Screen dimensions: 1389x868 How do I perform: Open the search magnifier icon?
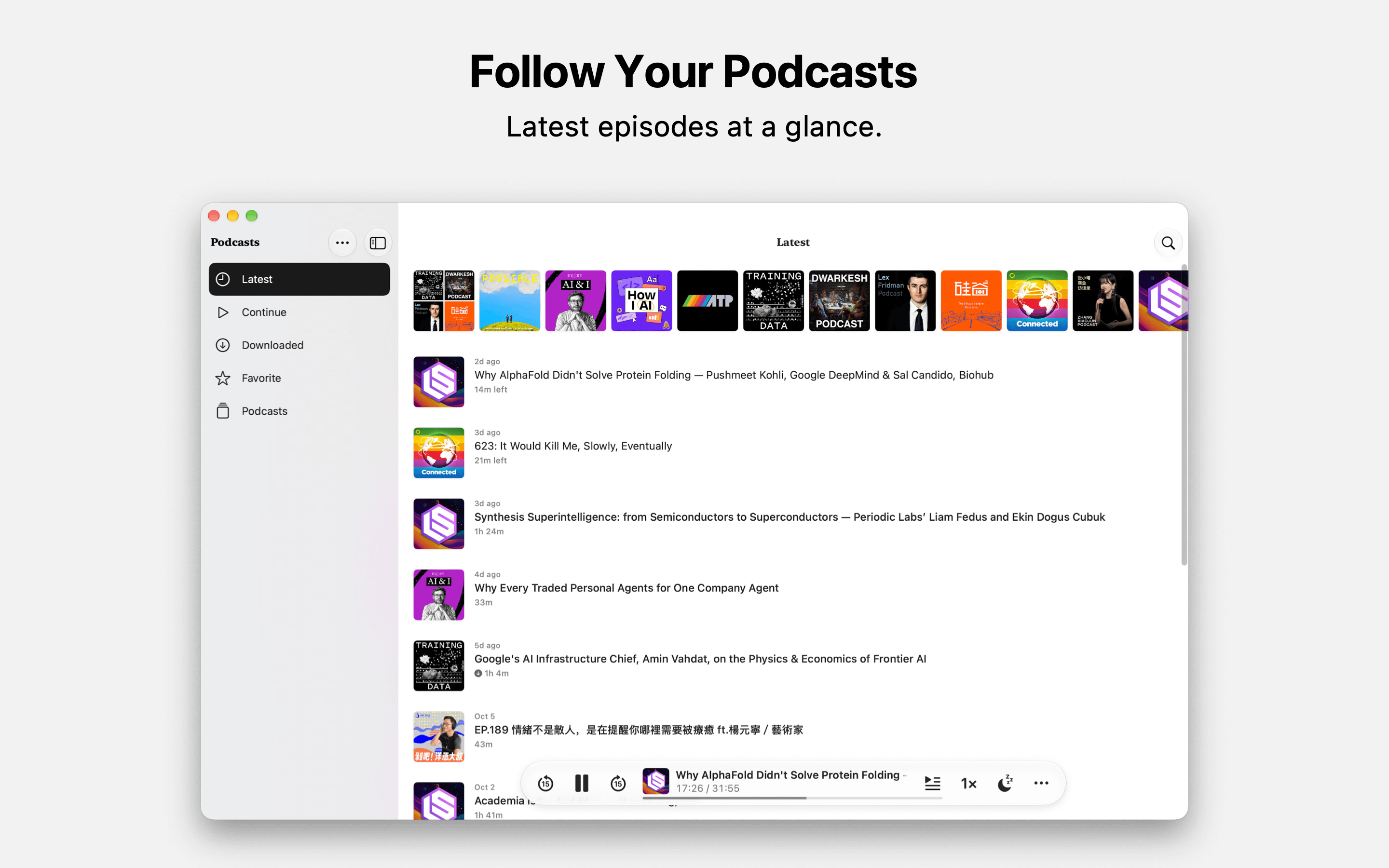point(1168,243)
